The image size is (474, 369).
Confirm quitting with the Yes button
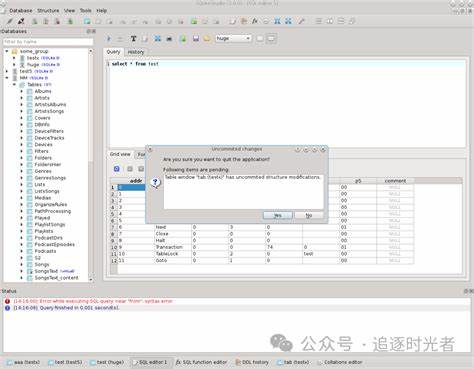tap(278, 215)
